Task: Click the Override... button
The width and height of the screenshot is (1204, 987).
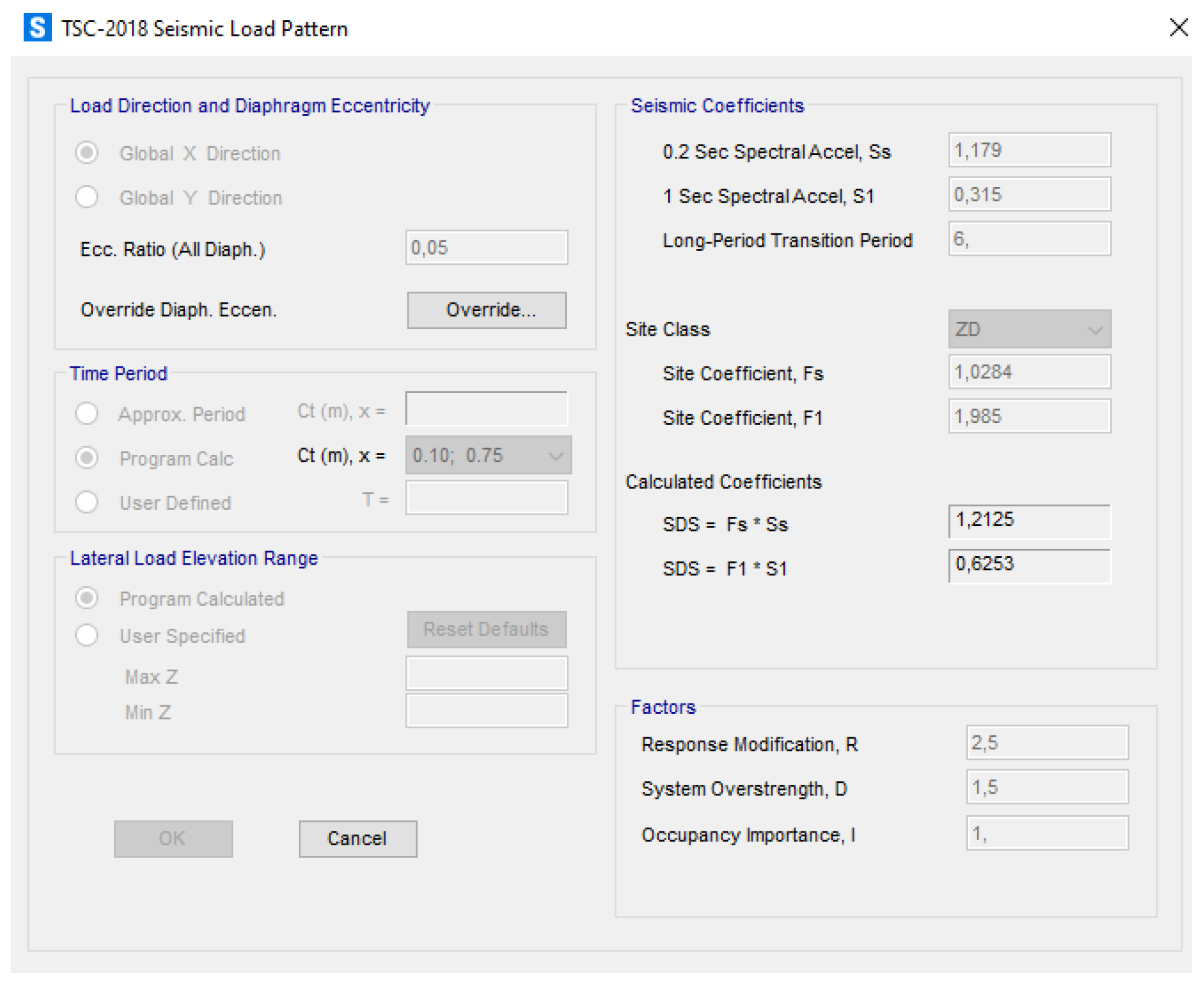Action: [486, 310]
